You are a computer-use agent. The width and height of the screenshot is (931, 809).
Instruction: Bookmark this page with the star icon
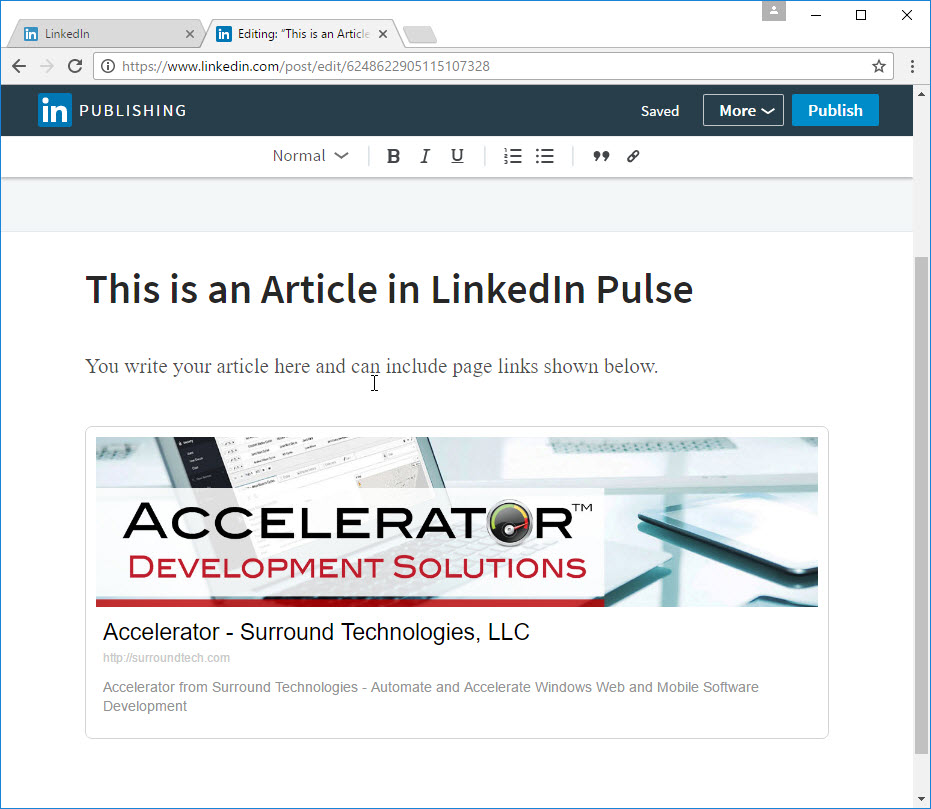coord(879,66)
